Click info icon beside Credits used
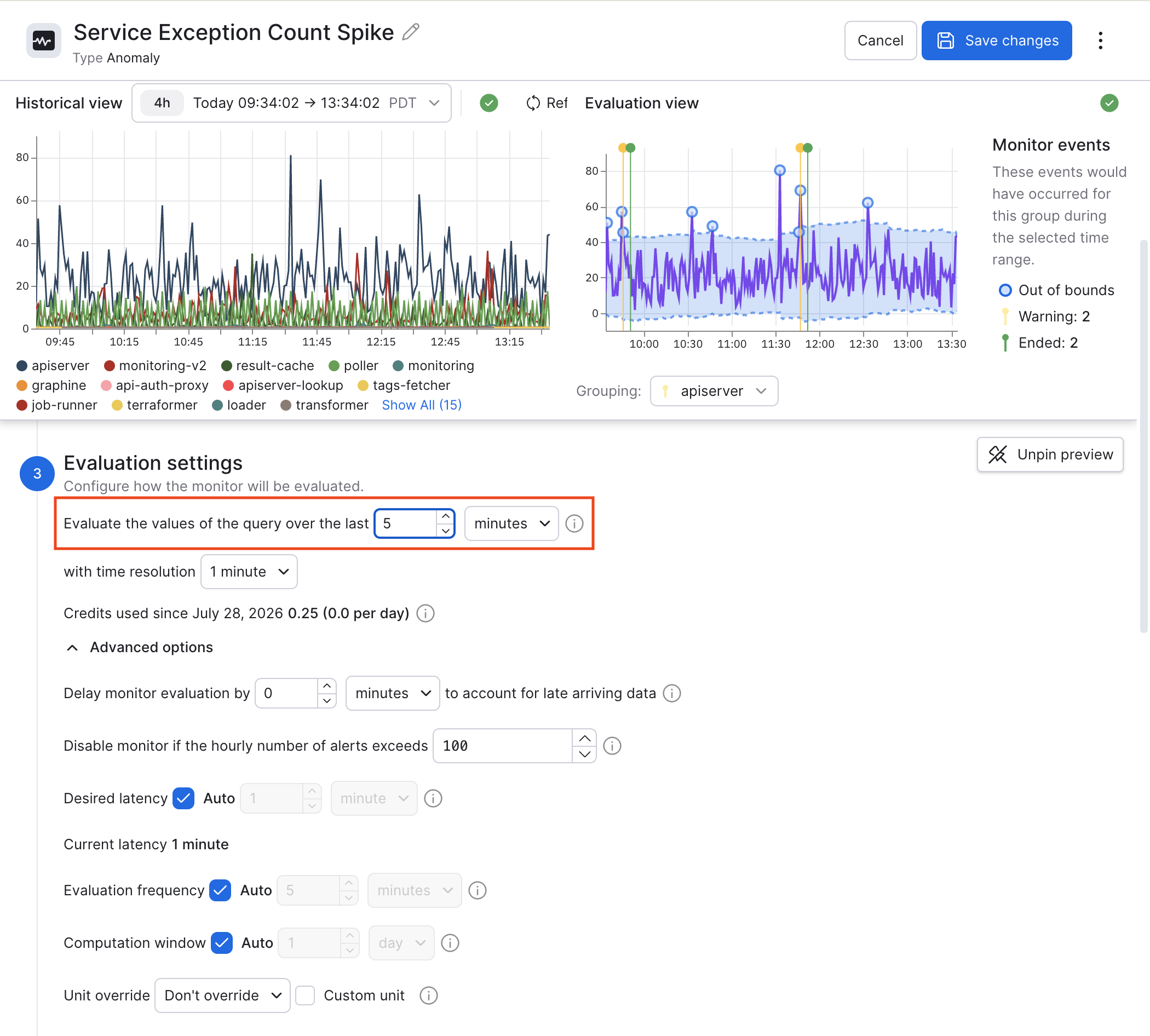Viewport: 1150px width, 1036px height. click(426, 614)
